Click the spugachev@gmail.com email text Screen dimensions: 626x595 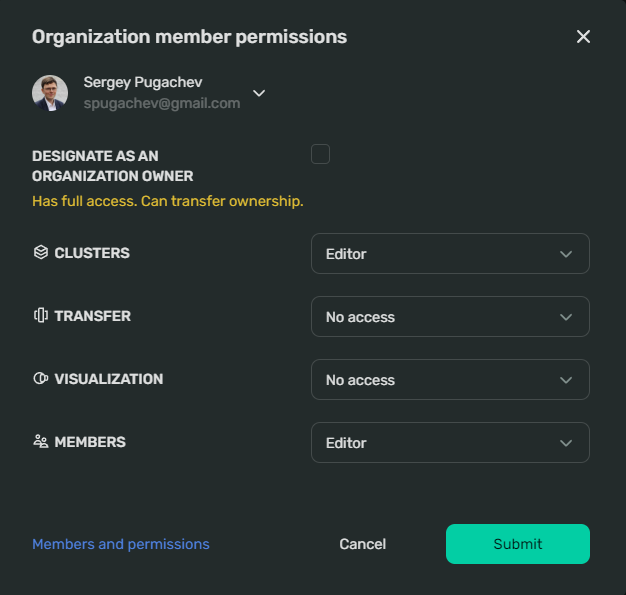pos(162,103)
